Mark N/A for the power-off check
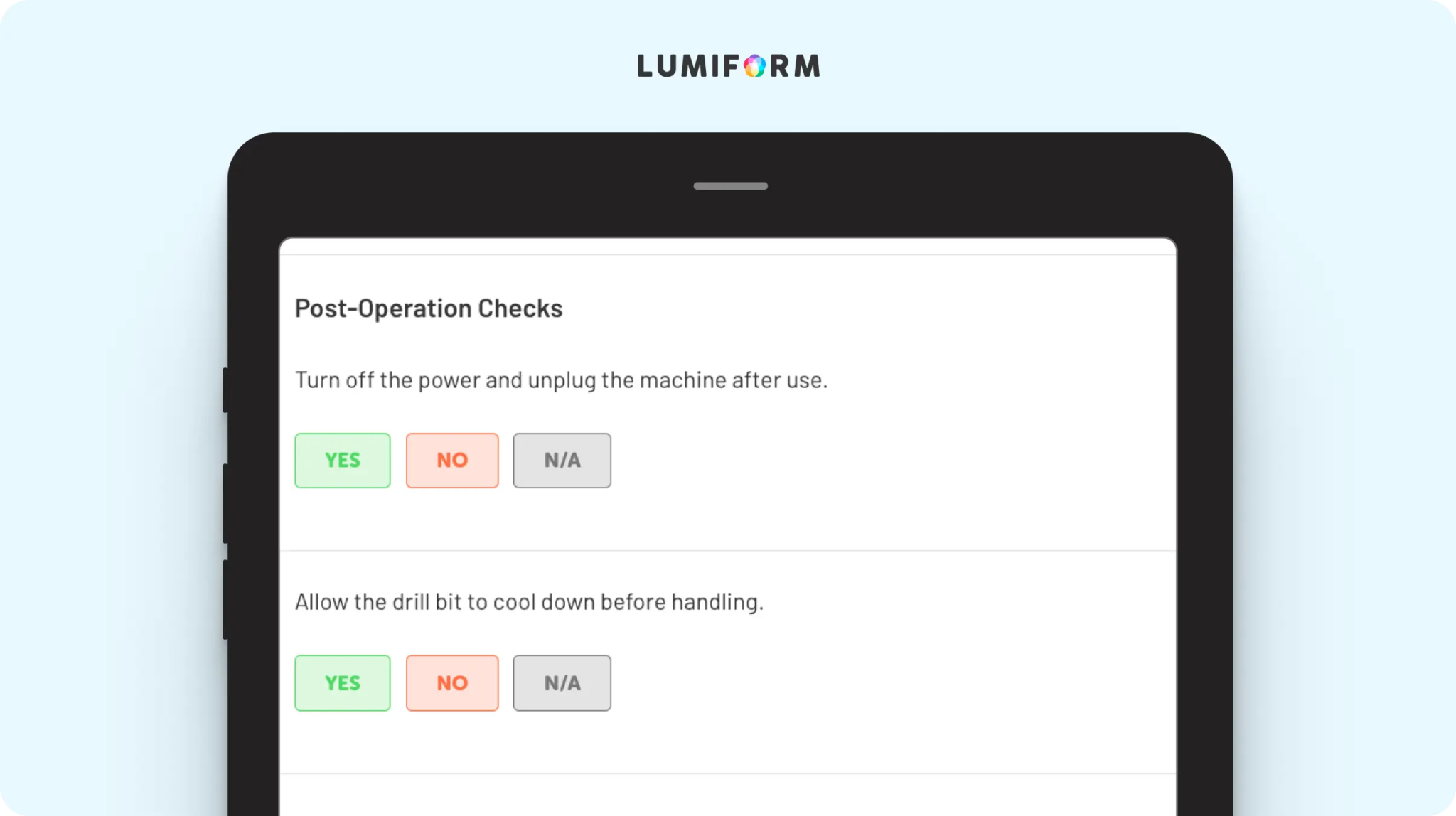This screenshot has width=1456, height=816. tap(562, 461)
